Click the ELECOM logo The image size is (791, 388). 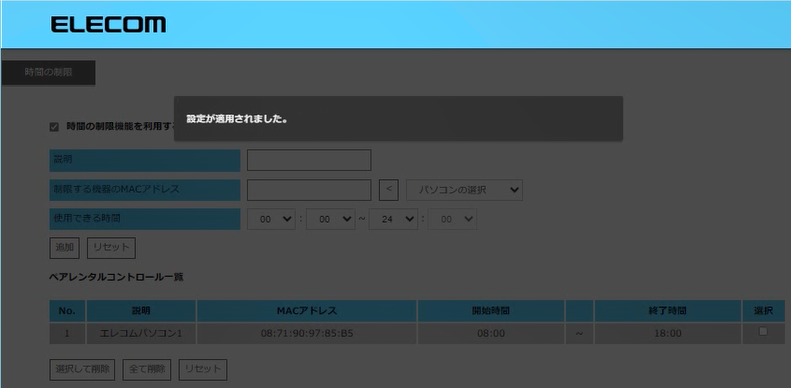pyautogui.click(x=108, y=24)
